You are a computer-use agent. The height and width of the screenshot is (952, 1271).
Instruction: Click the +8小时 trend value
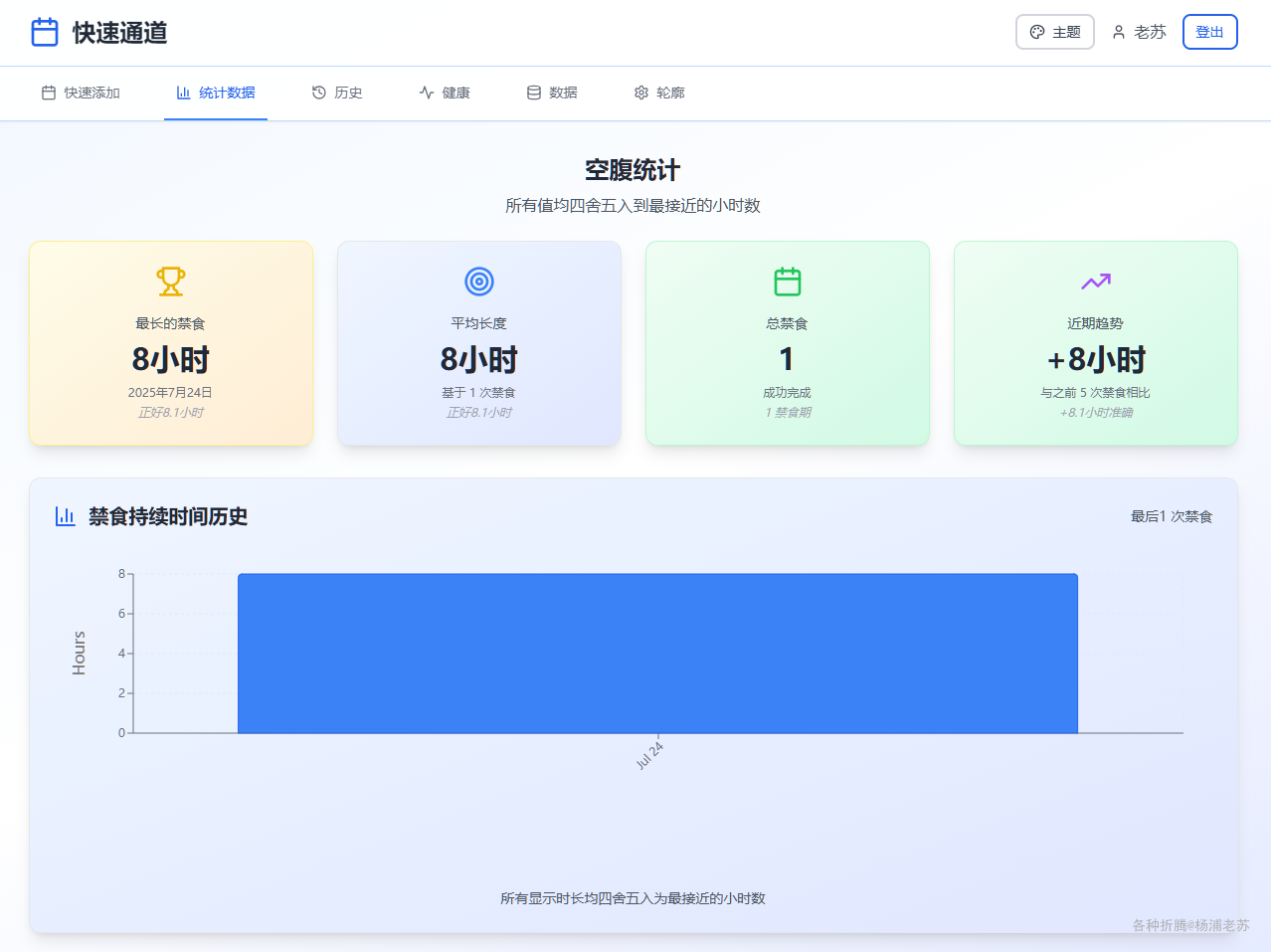click(1096, 359)
